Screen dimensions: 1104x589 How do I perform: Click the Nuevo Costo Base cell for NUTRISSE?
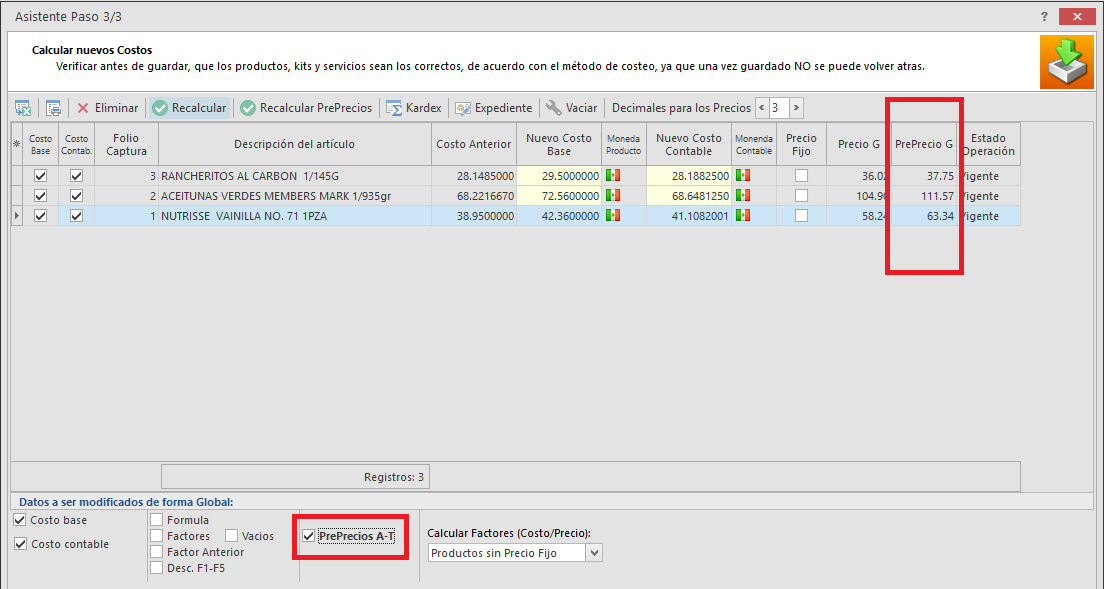pyautogui.click(x=559, y=216)
